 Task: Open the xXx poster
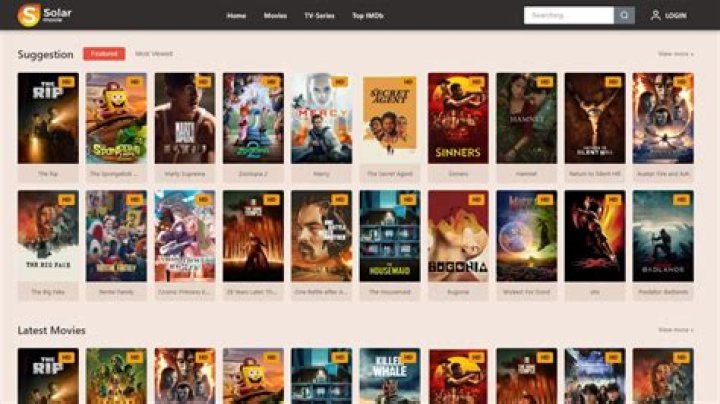pyautogui.click(x=595, y=236)
